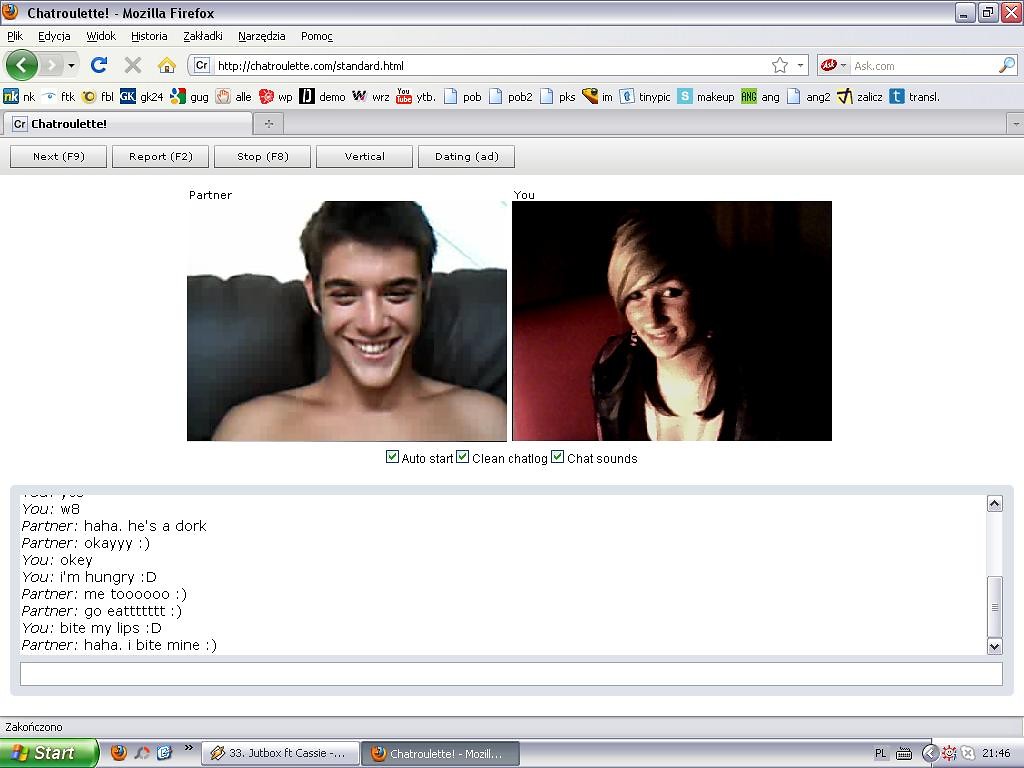Click into the Ask.com search field
This screenshot has height=768, width=1024.
924,65
